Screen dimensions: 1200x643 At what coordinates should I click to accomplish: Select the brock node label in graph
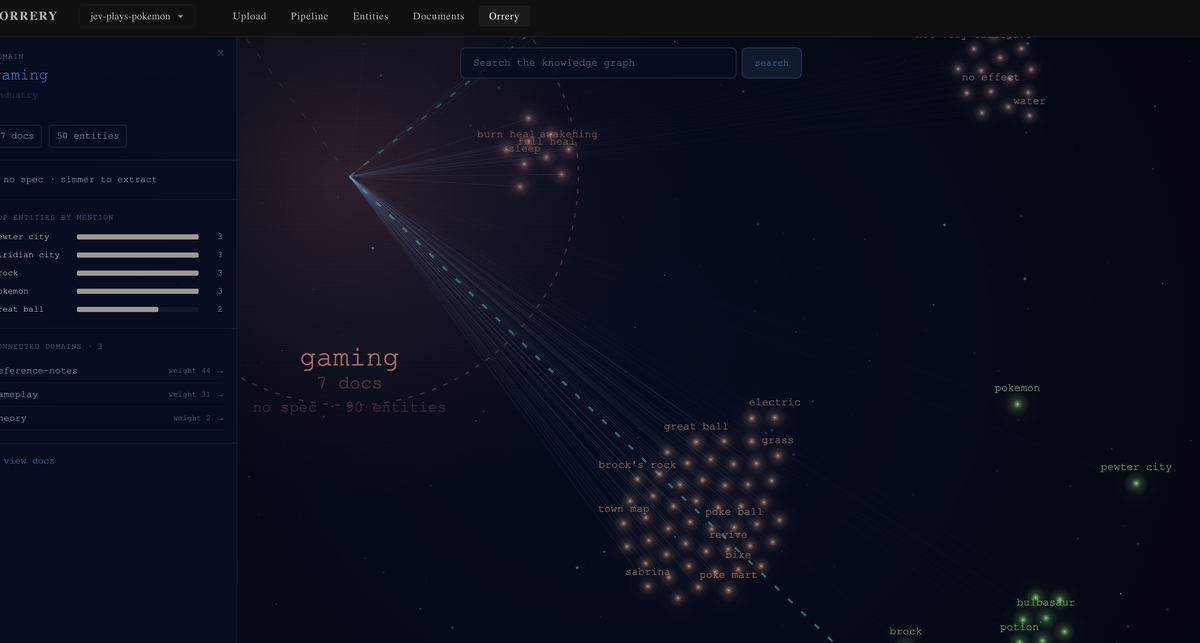tap(906, 631)
